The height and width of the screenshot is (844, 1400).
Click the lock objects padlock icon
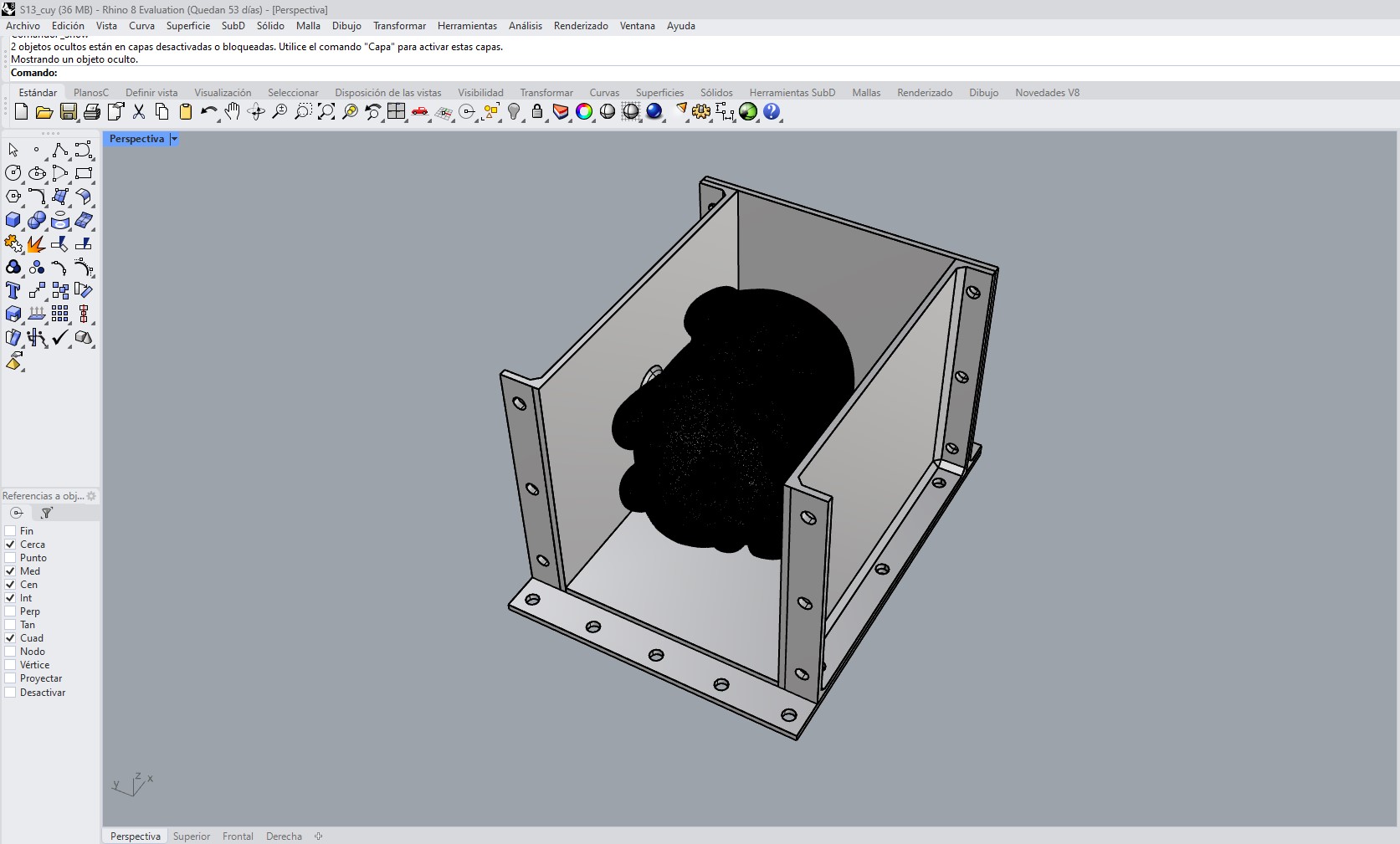tap(537, 111)
